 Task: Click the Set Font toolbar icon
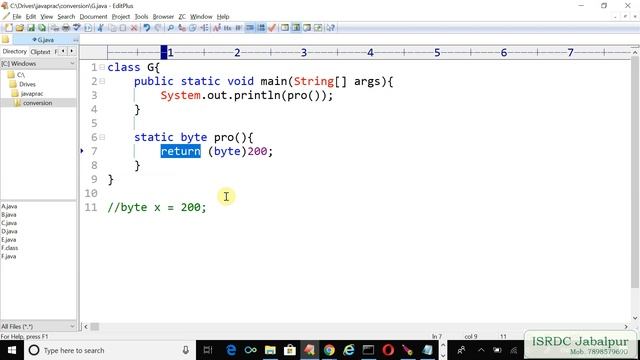[217, 28]
